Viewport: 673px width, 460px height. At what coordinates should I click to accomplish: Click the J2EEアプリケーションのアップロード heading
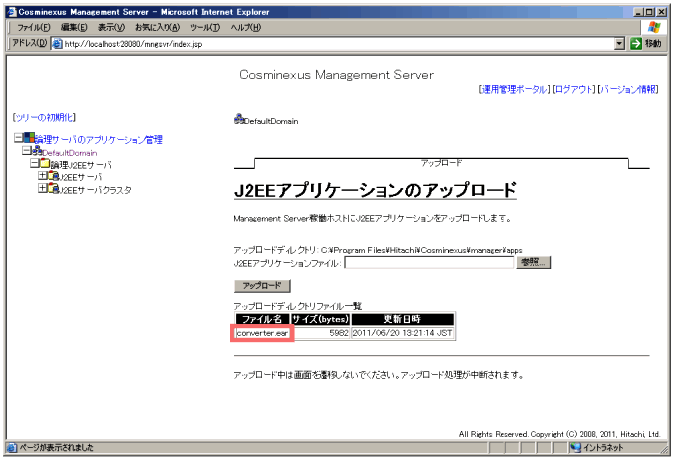[x=375, y=191]
